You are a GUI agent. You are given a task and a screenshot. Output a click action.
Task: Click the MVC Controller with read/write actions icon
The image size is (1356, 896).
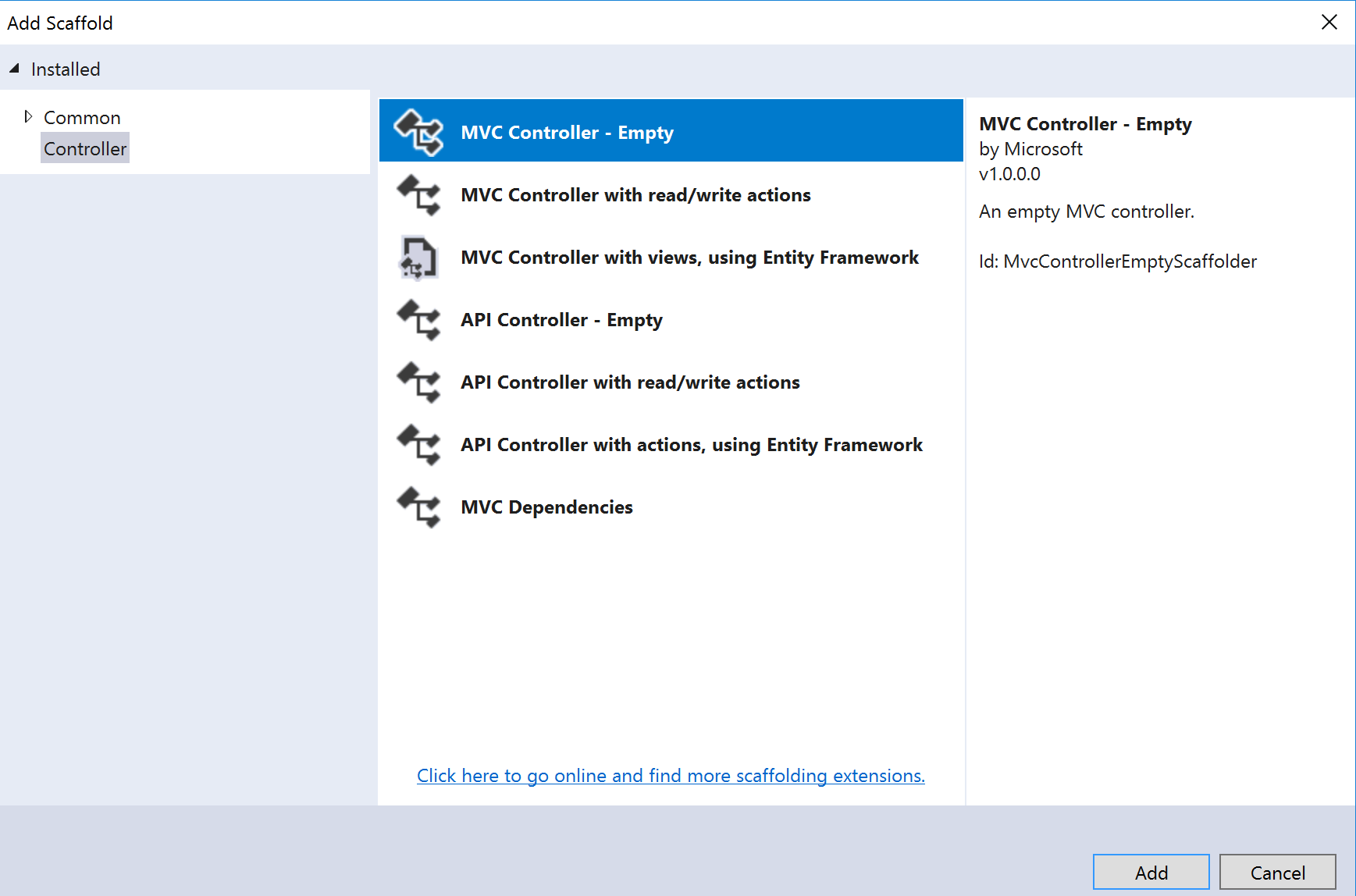point(418,194)
